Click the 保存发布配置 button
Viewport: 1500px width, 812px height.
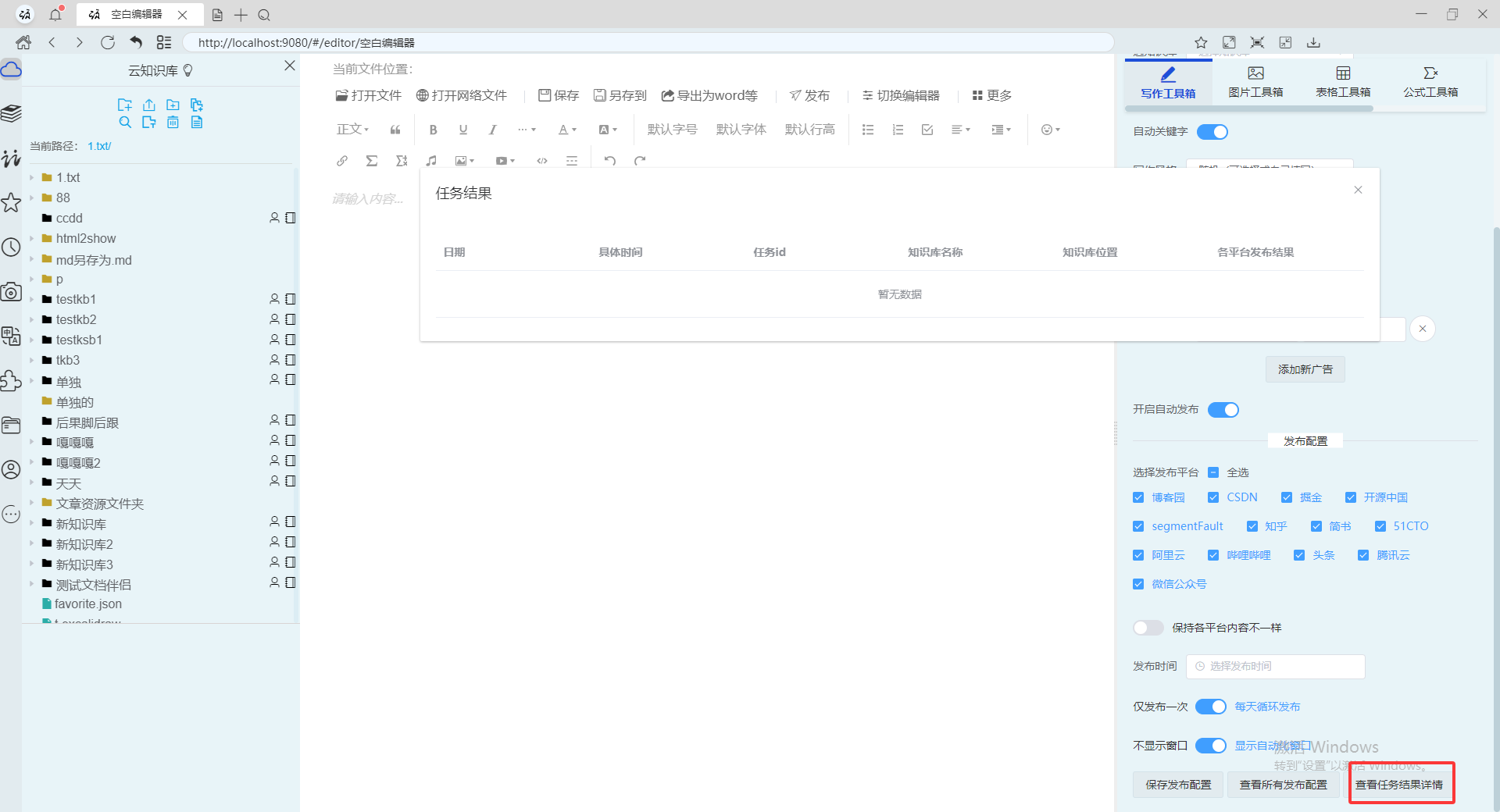coord(1177,785)
